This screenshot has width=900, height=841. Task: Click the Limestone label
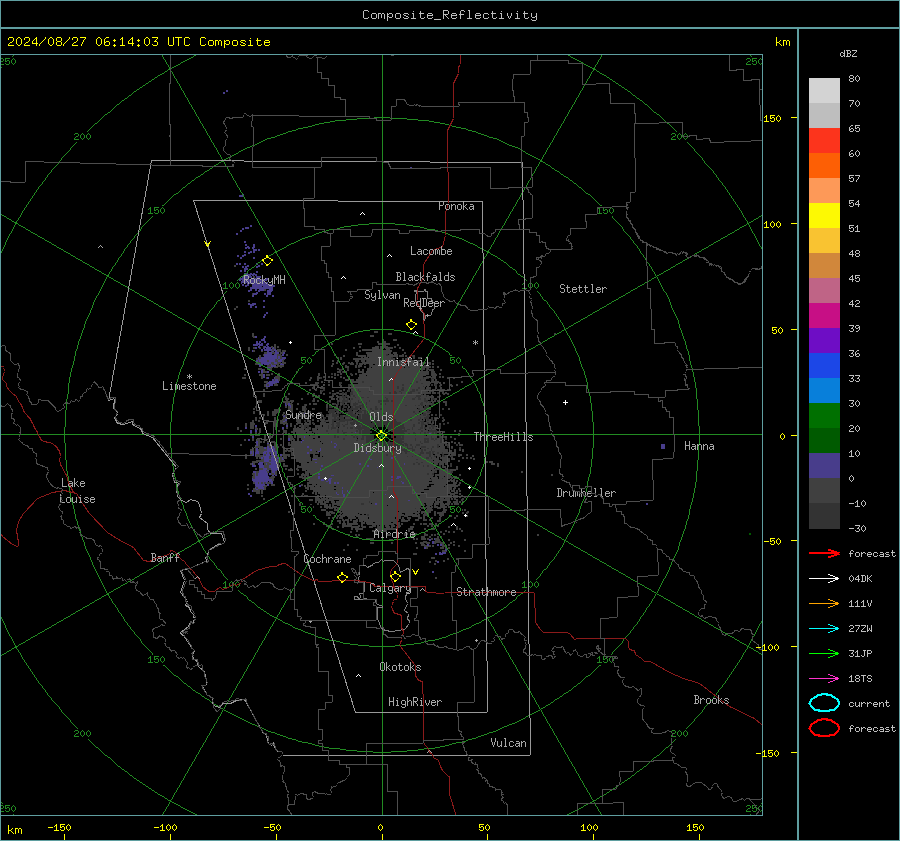(189, 386)
